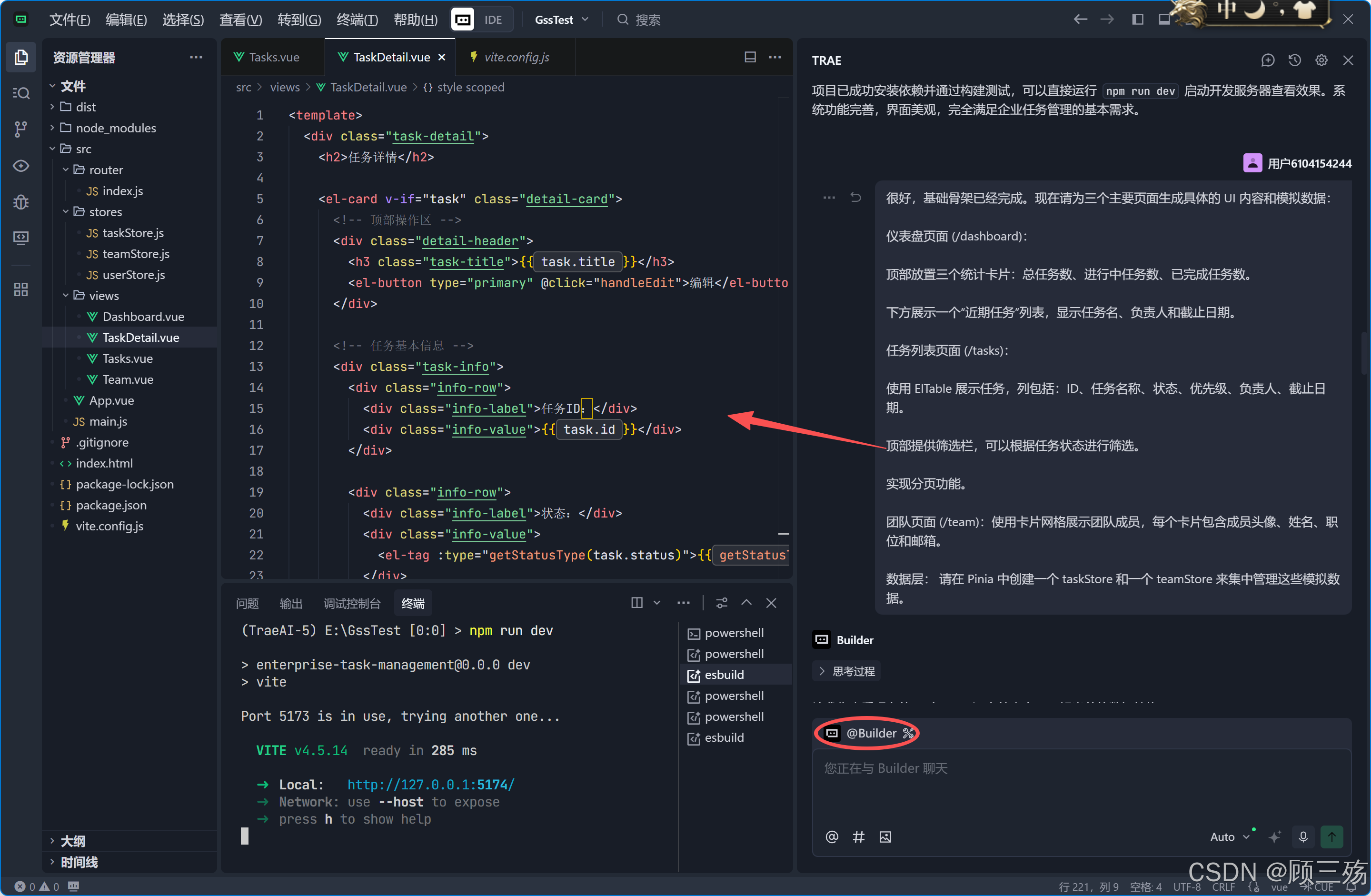Open the local URL http://127.0.0.1:5174/

430,784
